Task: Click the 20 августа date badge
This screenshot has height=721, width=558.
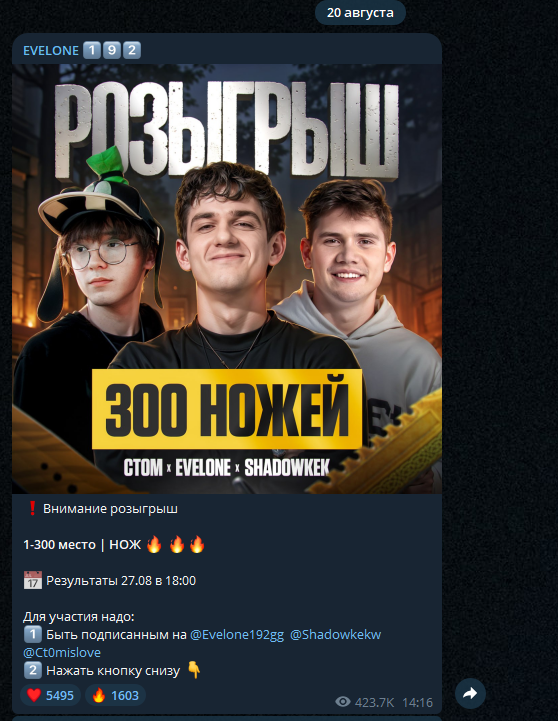Action: [360, 13]
